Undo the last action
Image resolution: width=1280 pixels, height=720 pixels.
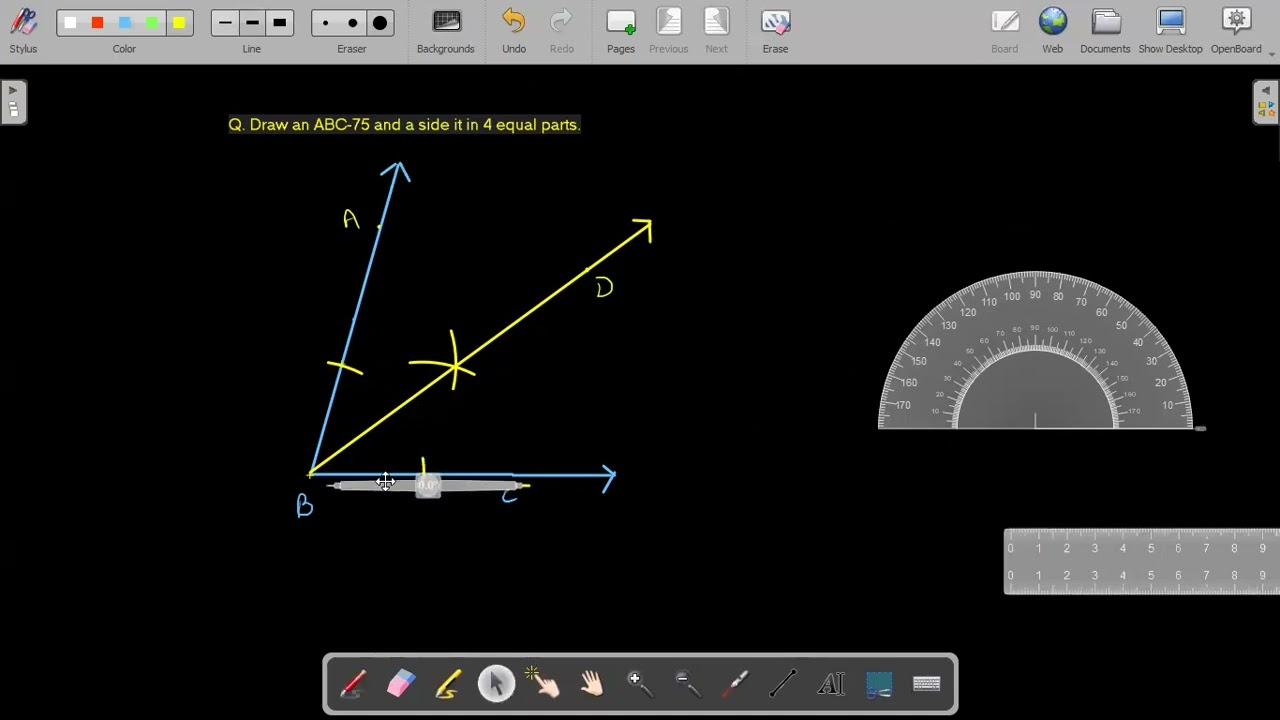pos(514,31)
